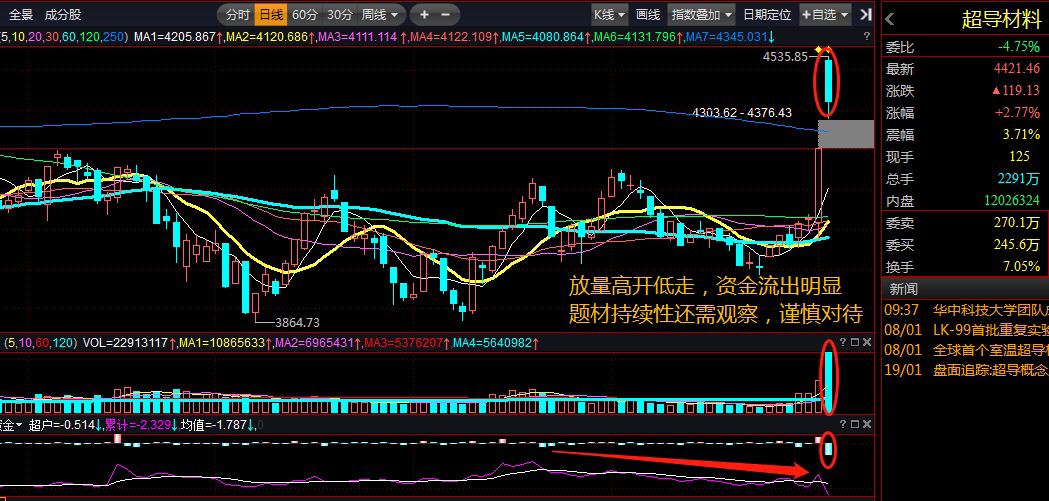Switch to 30分 timeframe

(340, 14)
